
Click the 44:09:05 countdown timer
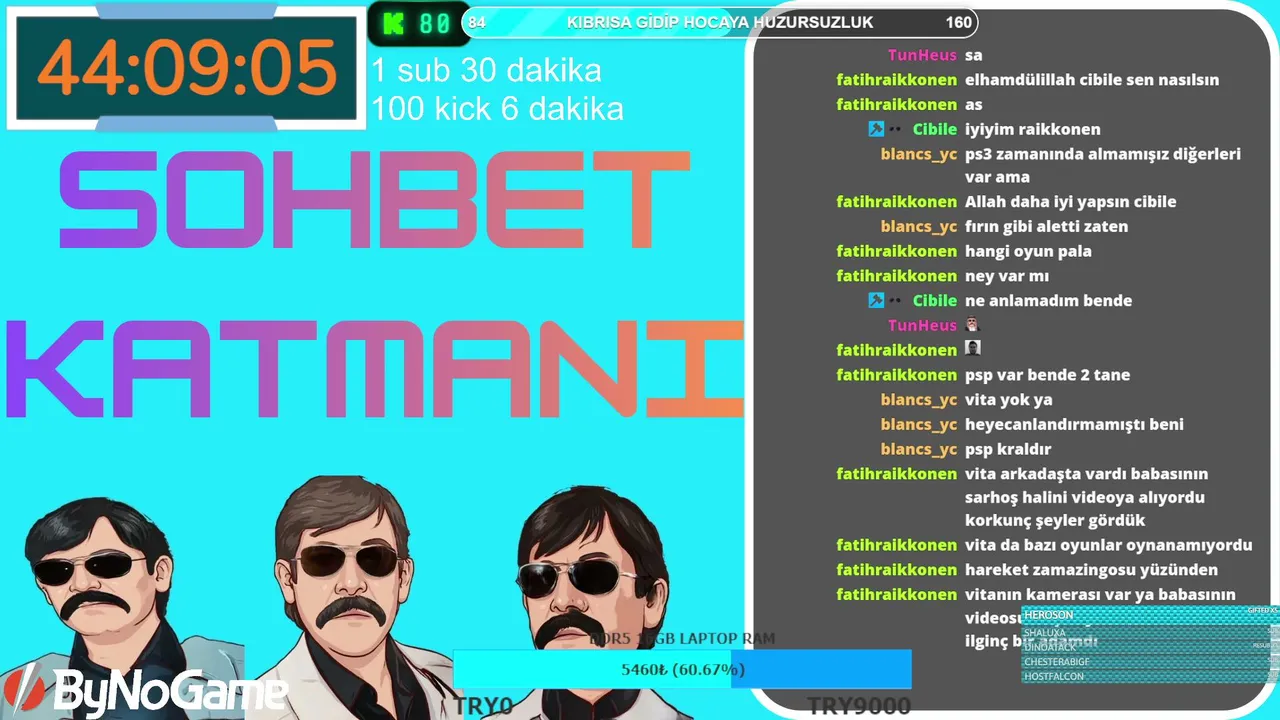pyautogui.click(x=187, y=67)
